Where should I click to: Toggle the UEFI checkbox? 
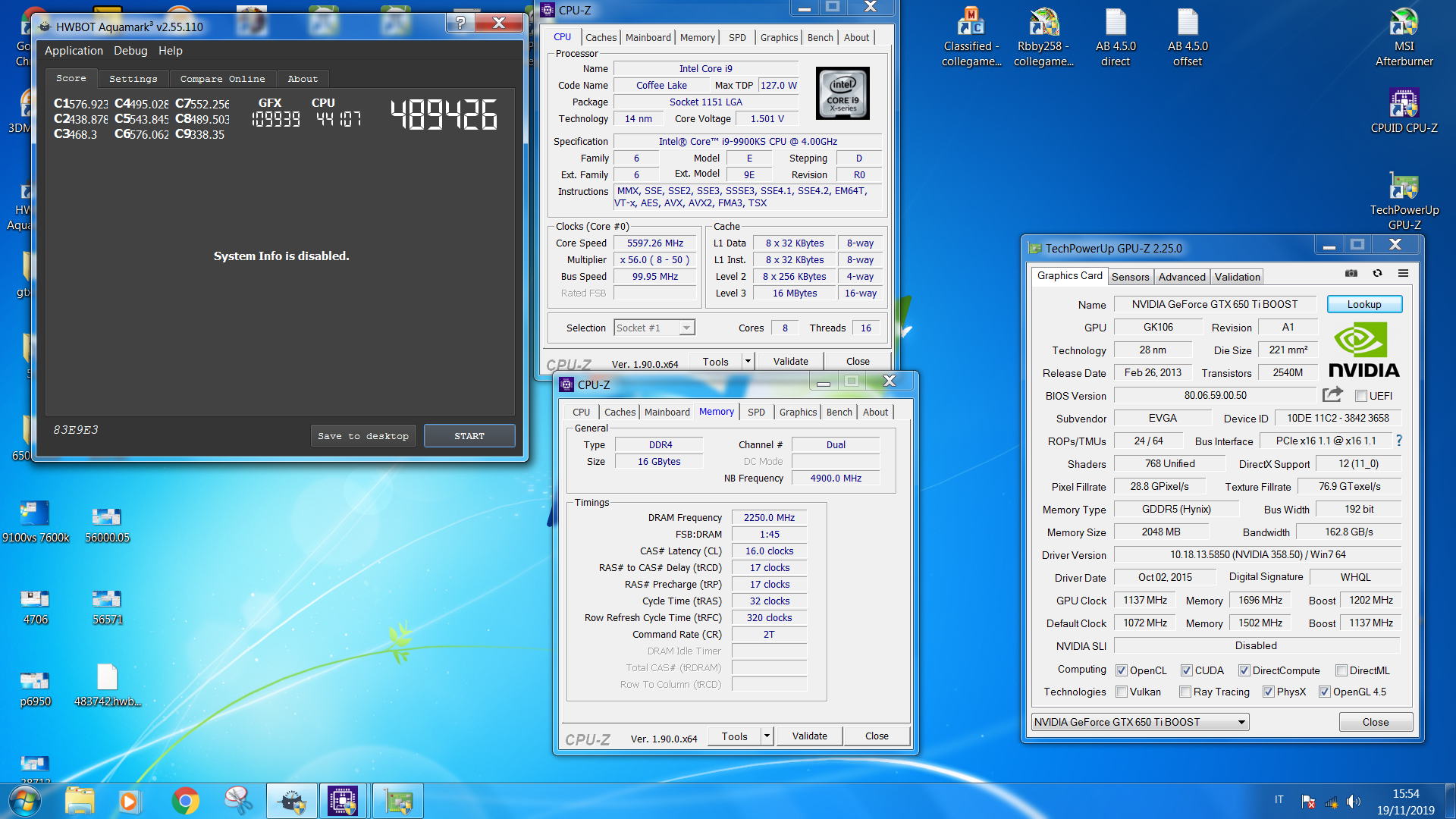tap(1361, 396)
